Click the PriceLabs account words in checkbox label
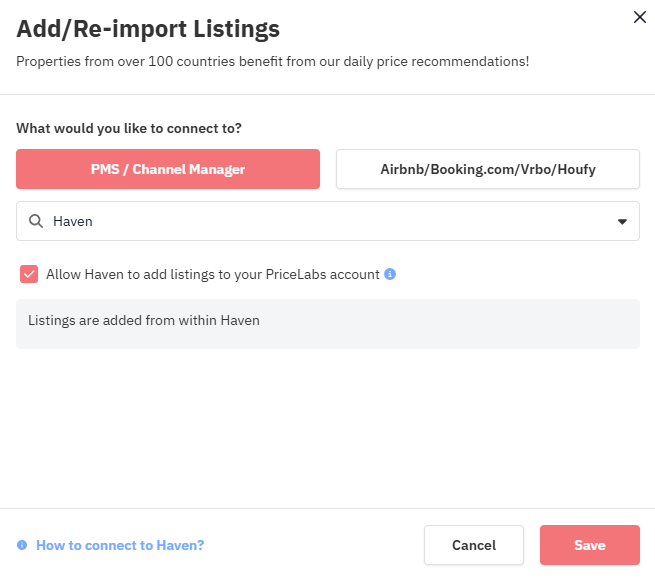 coord(322,274)
